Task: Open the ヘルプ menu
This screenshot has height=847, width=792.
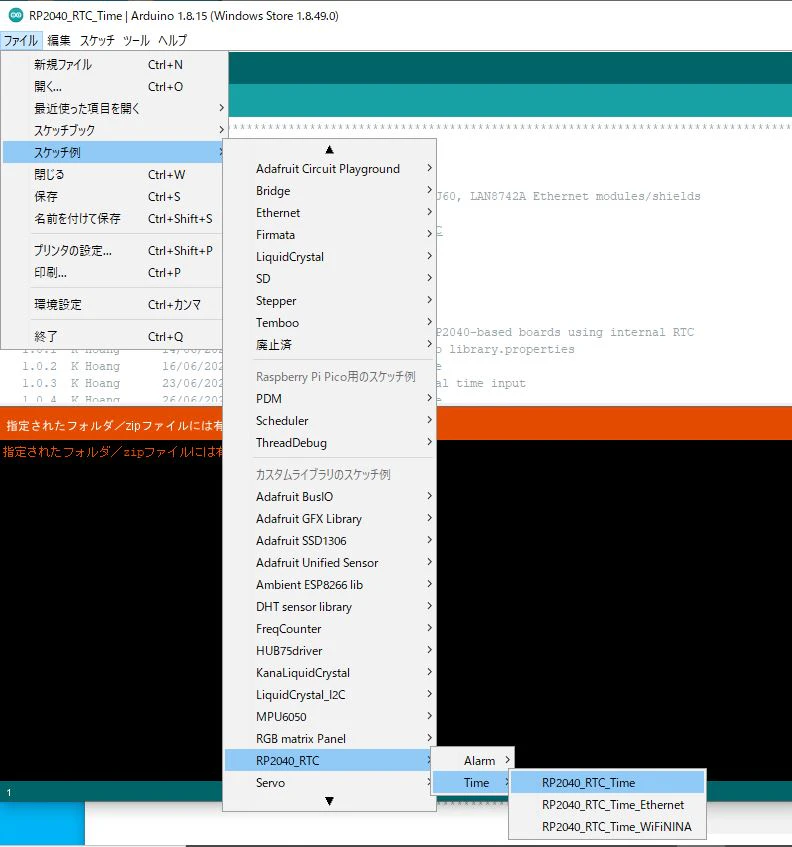Action: click(172, 41)
